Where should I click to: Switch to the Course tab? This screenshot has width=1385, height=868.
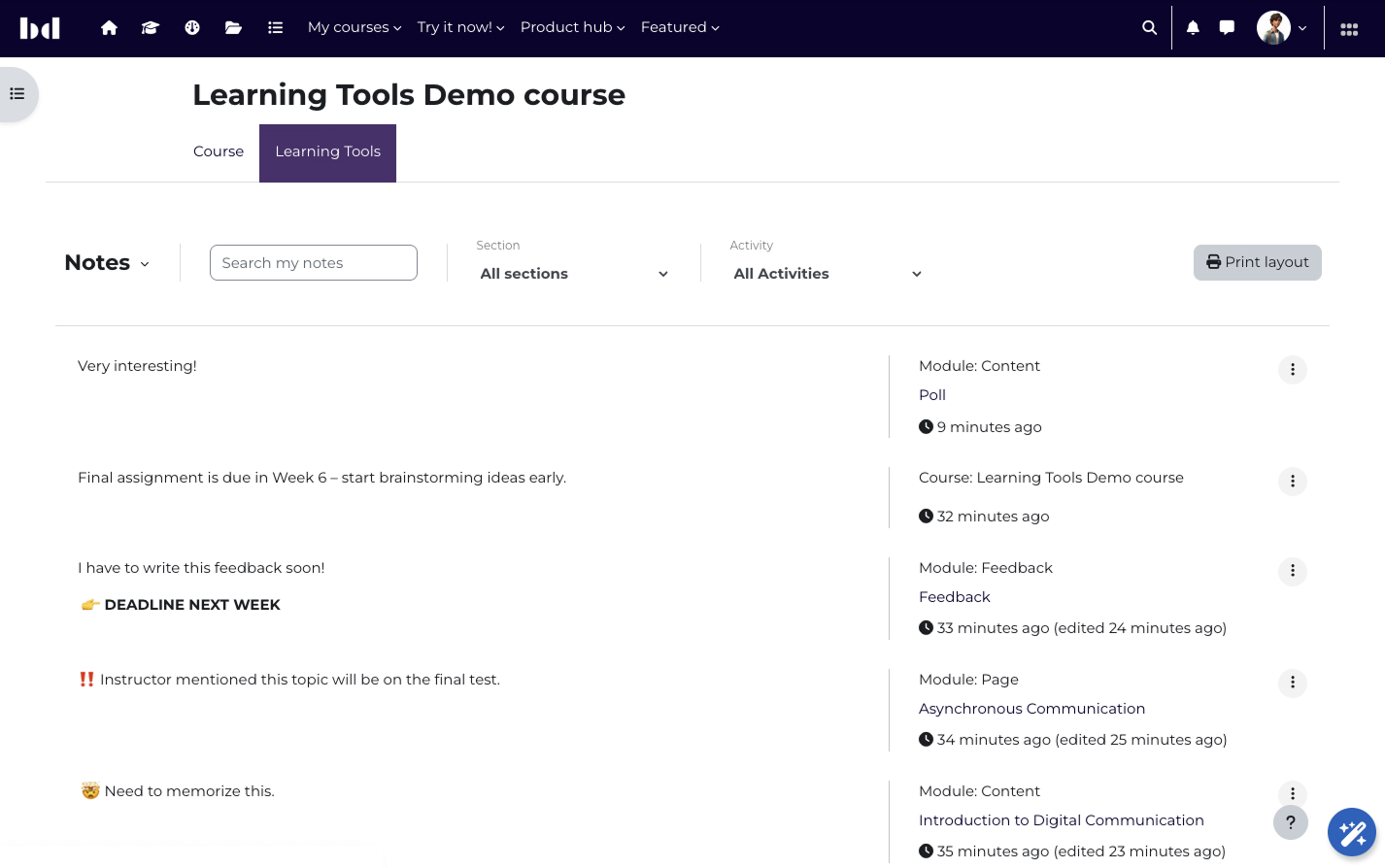219,151
